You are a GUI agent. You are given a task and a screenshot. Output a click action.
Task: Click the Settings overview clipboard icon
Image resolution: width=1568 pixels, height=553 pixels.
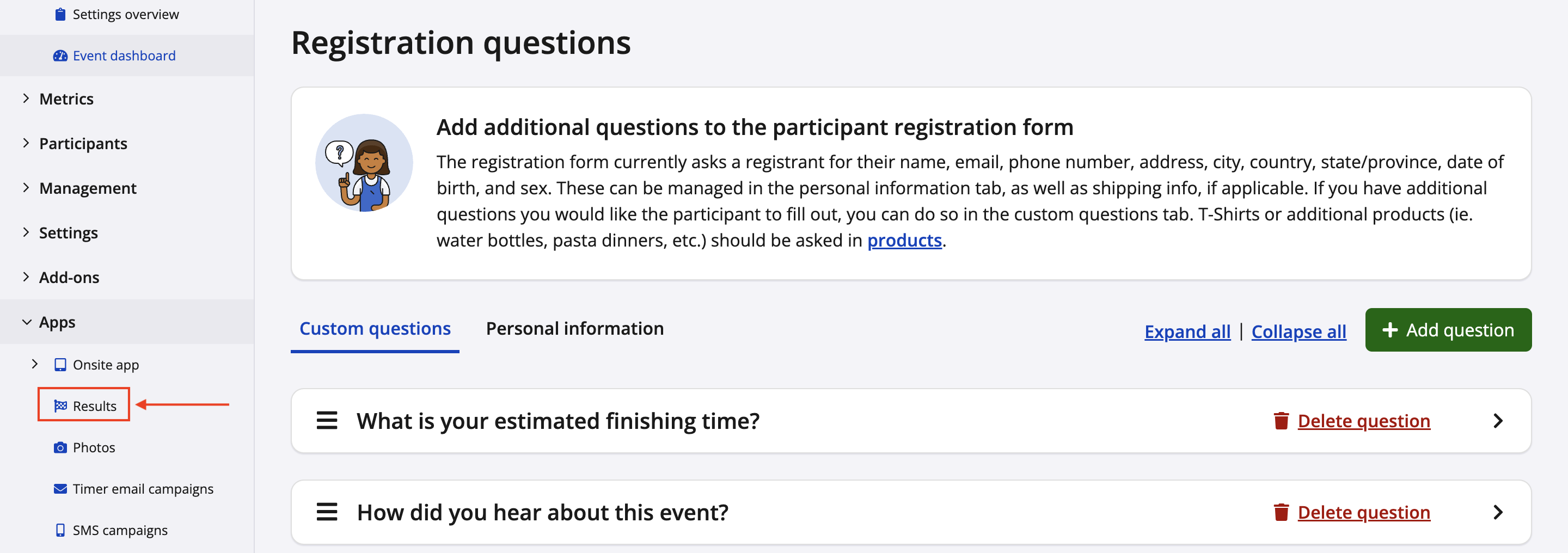(60, 14)
